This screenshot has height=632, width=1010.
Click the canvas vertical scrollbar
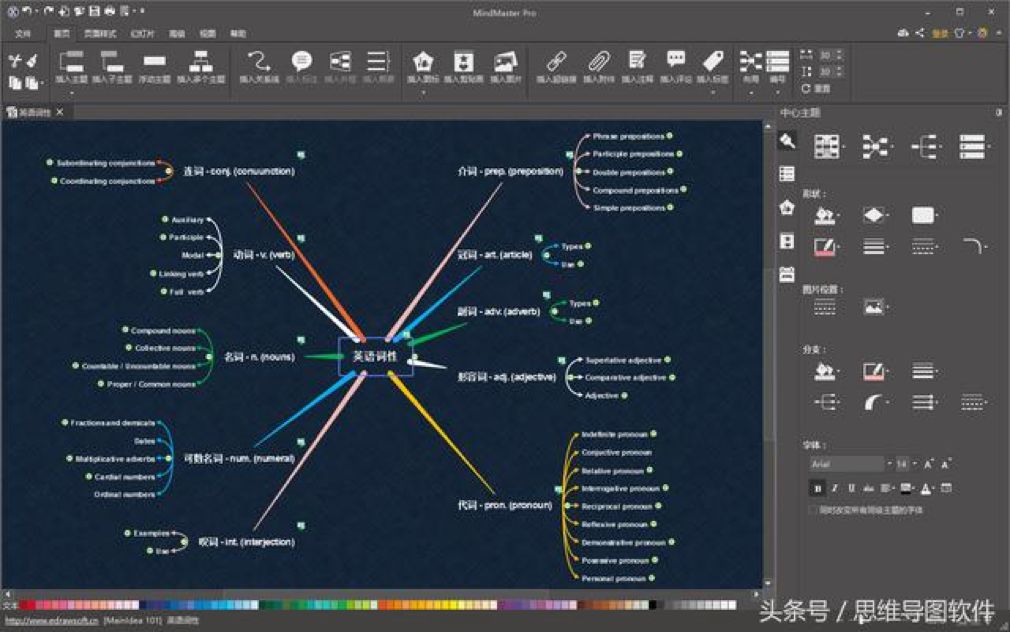tap(767, 354)
